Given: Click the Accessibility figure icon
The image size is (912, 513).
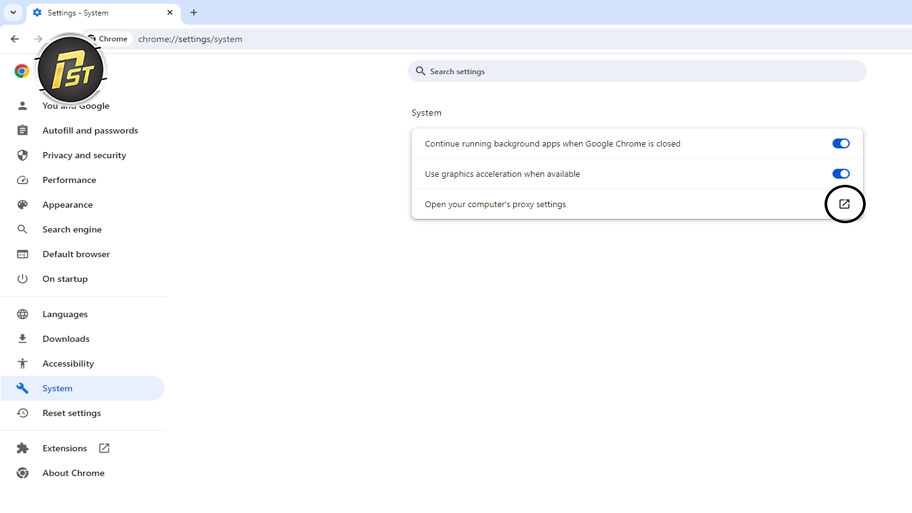Looking at the screenshot, I should 22,364.
